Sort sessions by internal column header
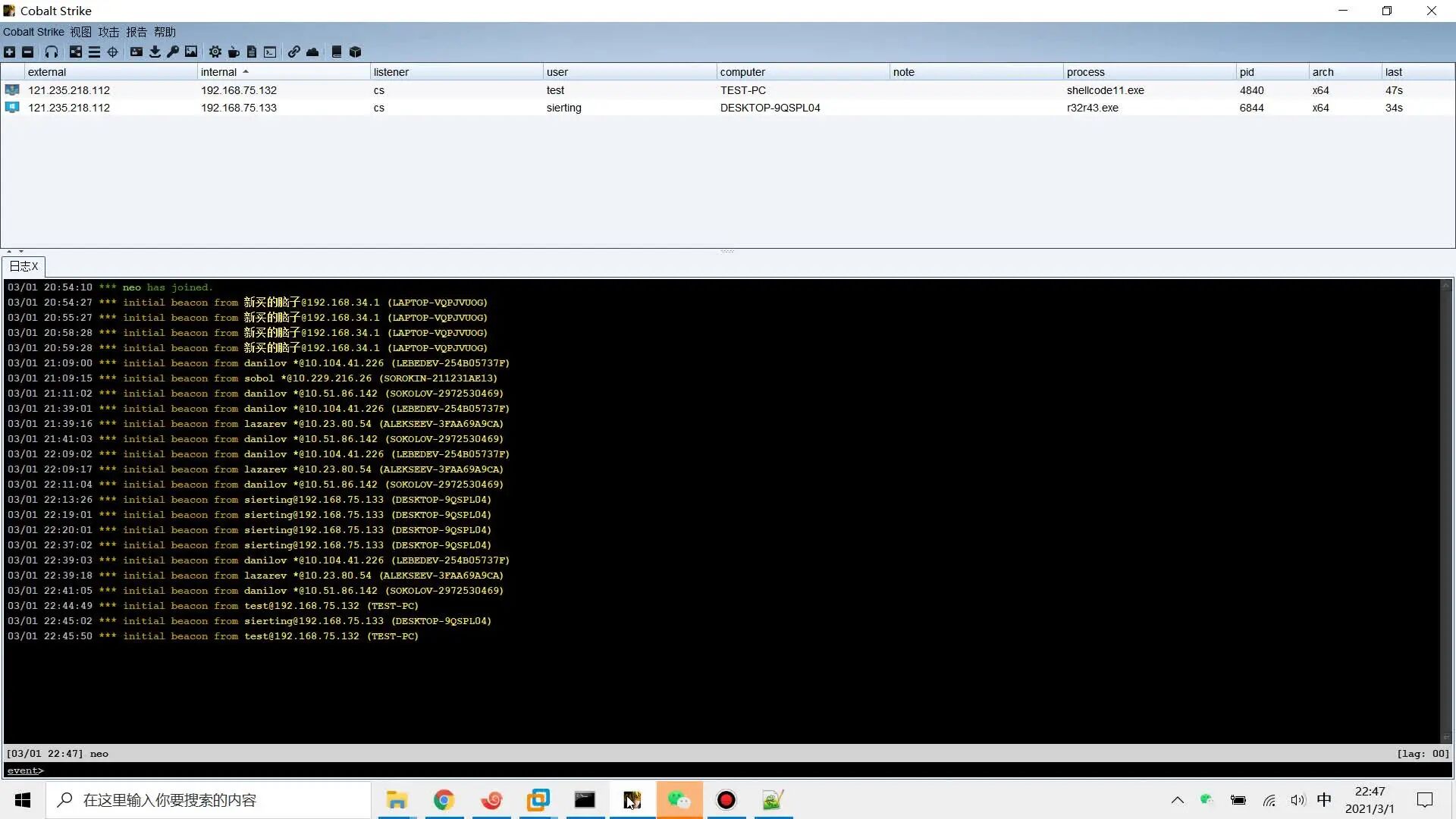Viewport: 1456px width, 819px height. click(284, 72)
